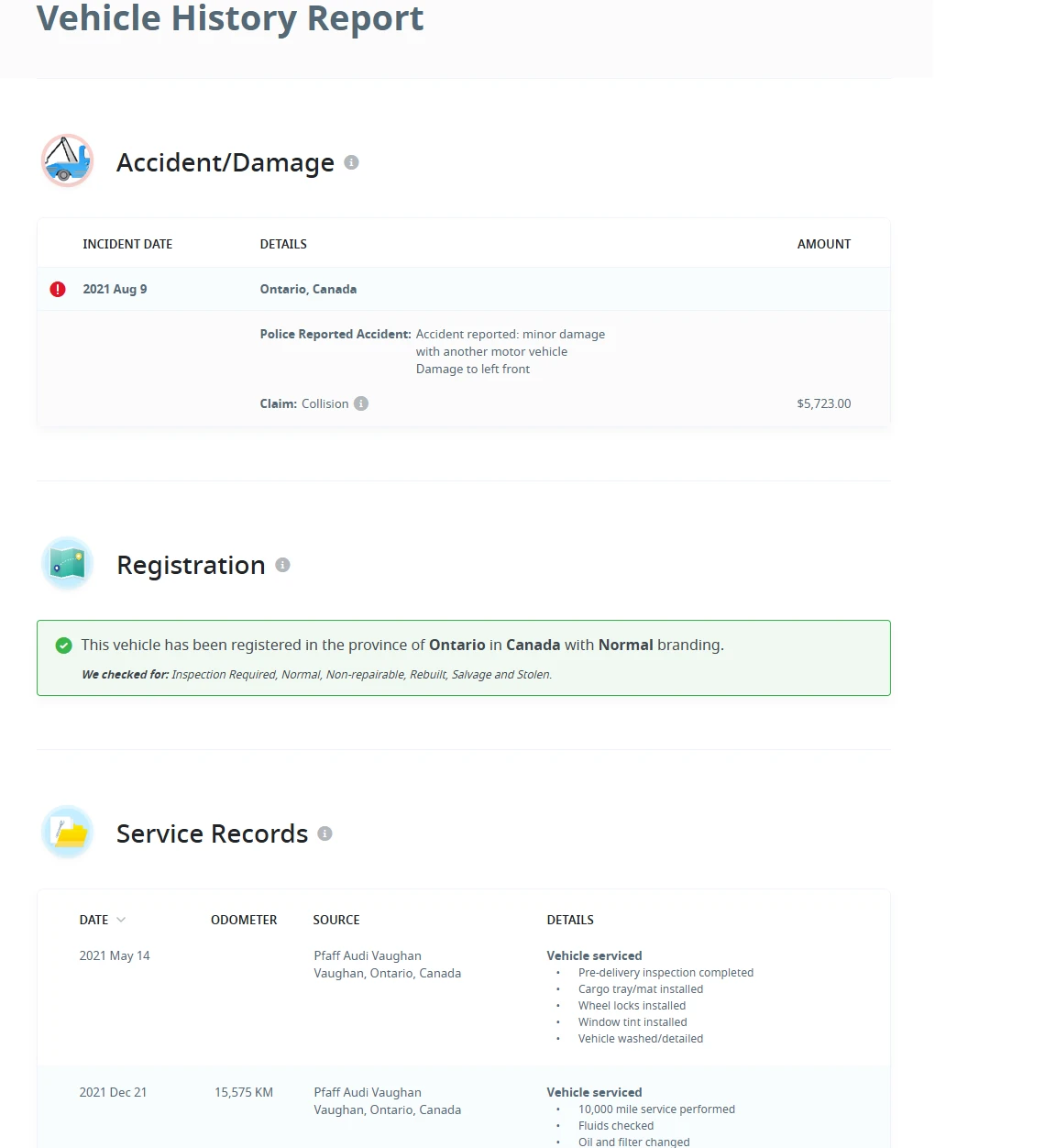Click the ODOMETER column header
The height and width of the screenshot is (1148, 1045).
pos(244,920)
